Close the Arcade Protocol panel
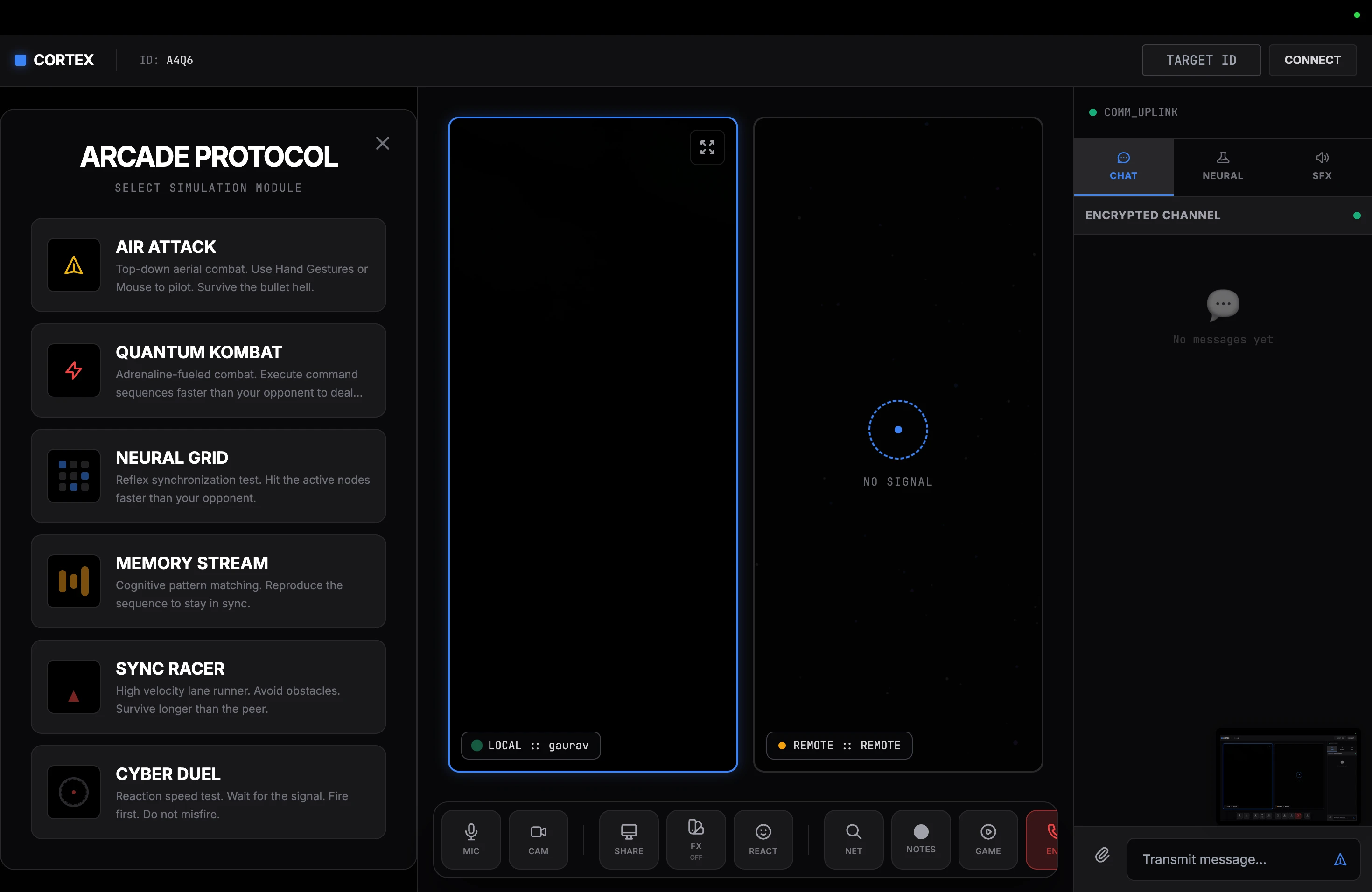 tap(382, 144)
